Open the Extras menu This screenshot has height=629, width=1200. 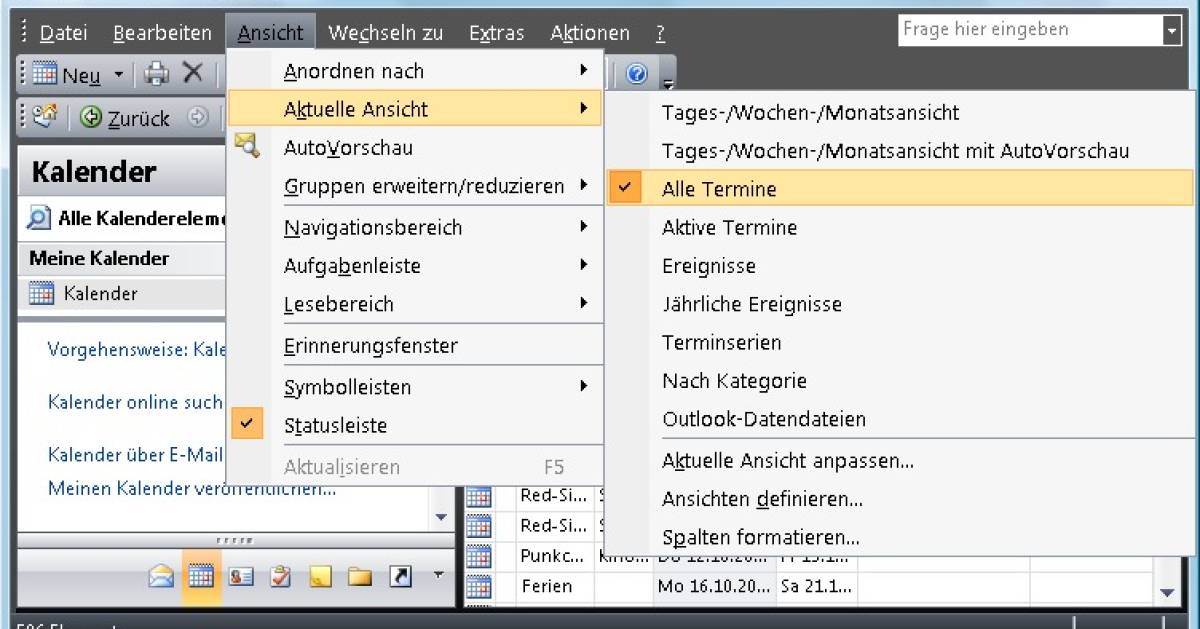496,33
